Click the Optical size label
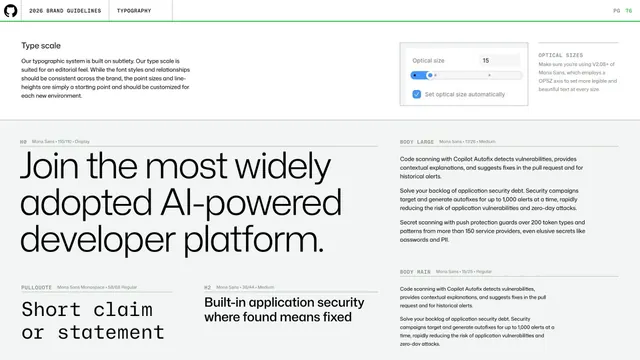640x360 pixels. pyautogui.click(x=428, y=60)
